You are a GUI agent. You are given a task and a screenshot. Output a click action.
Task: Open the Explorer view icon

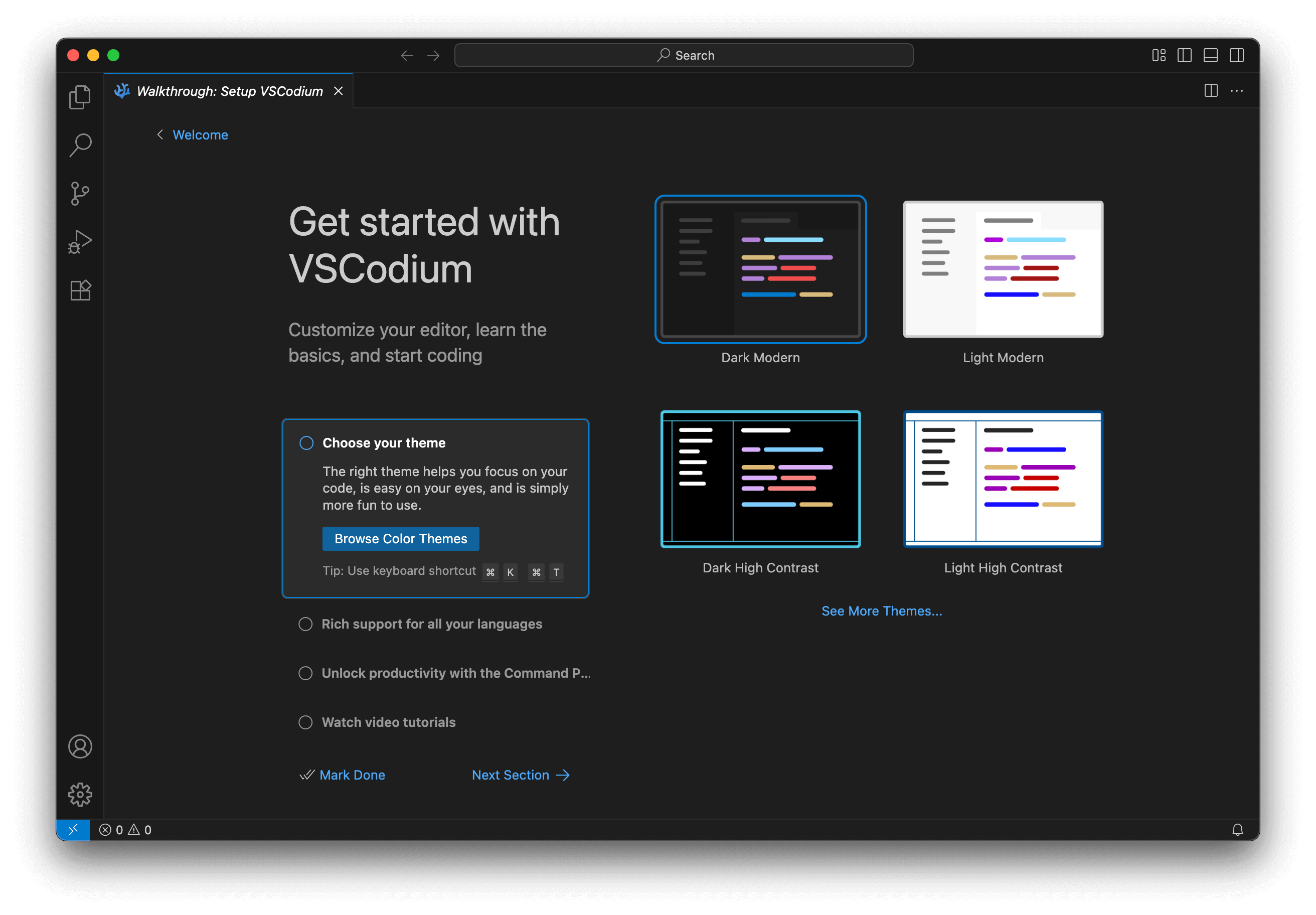[80, 97]
